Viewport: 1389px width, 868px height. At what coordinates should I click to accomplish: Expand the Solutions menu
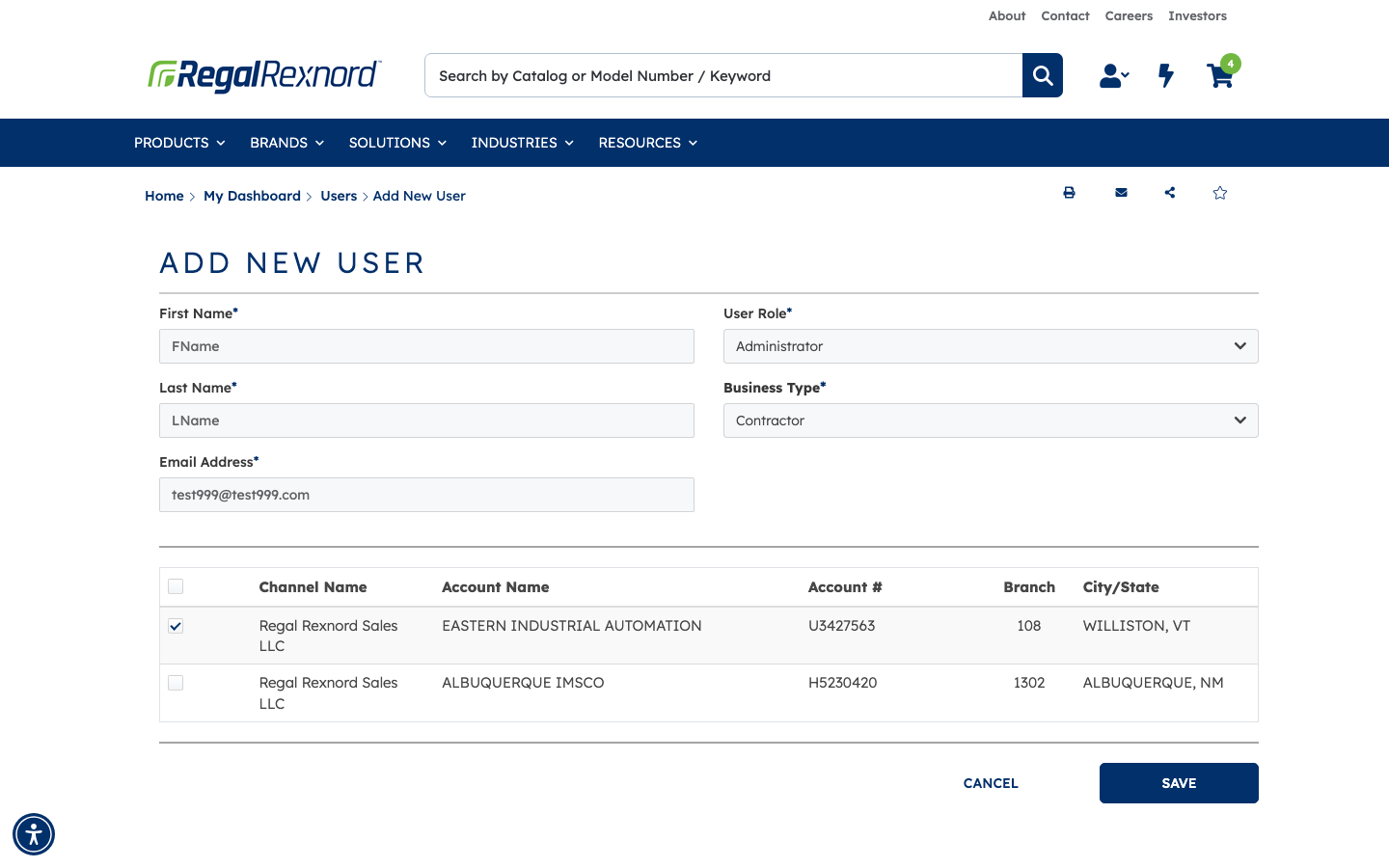click(397, 143)
